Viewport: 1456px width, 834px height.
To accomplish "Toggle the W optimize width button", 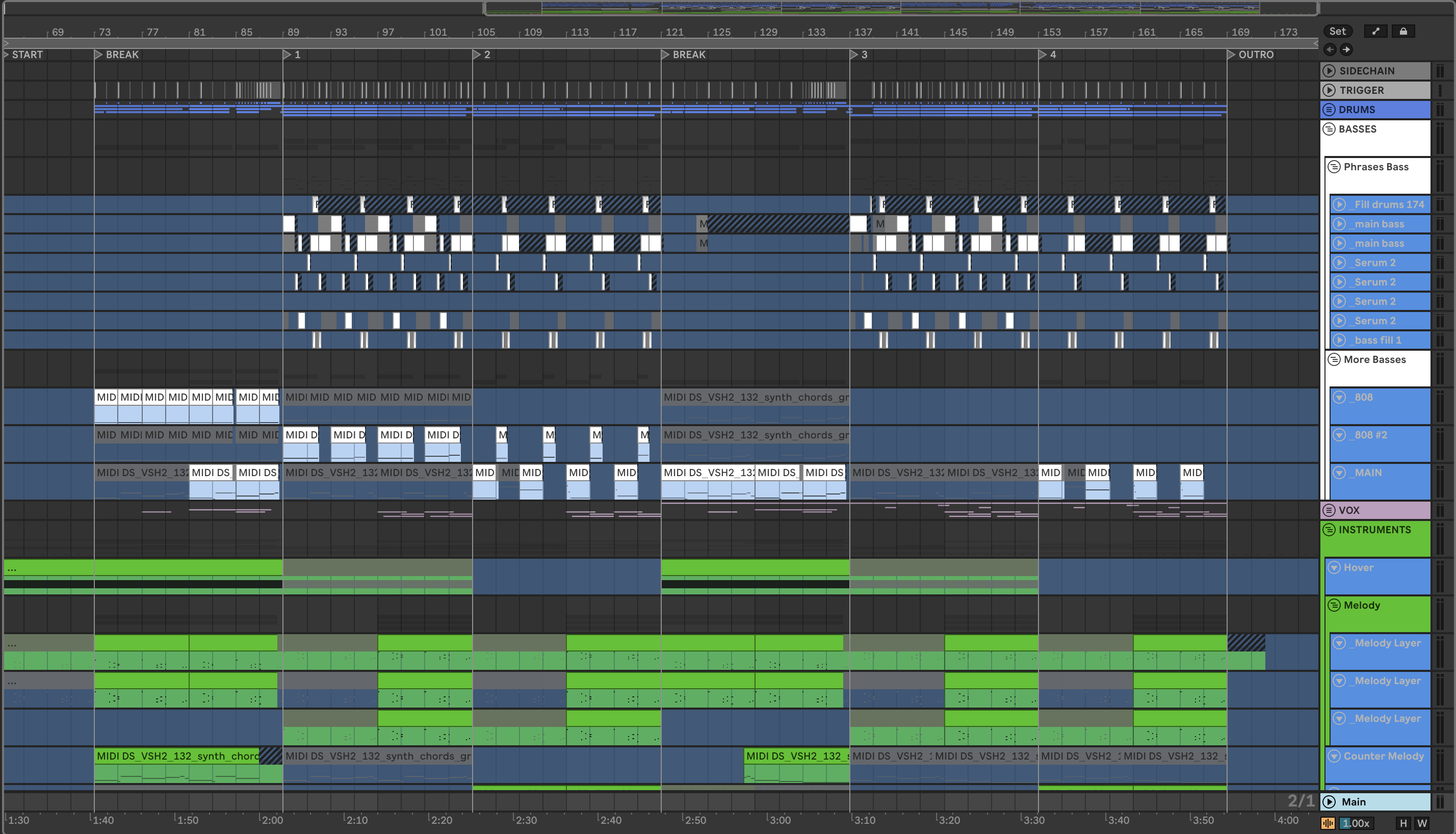I will 1422,823.
